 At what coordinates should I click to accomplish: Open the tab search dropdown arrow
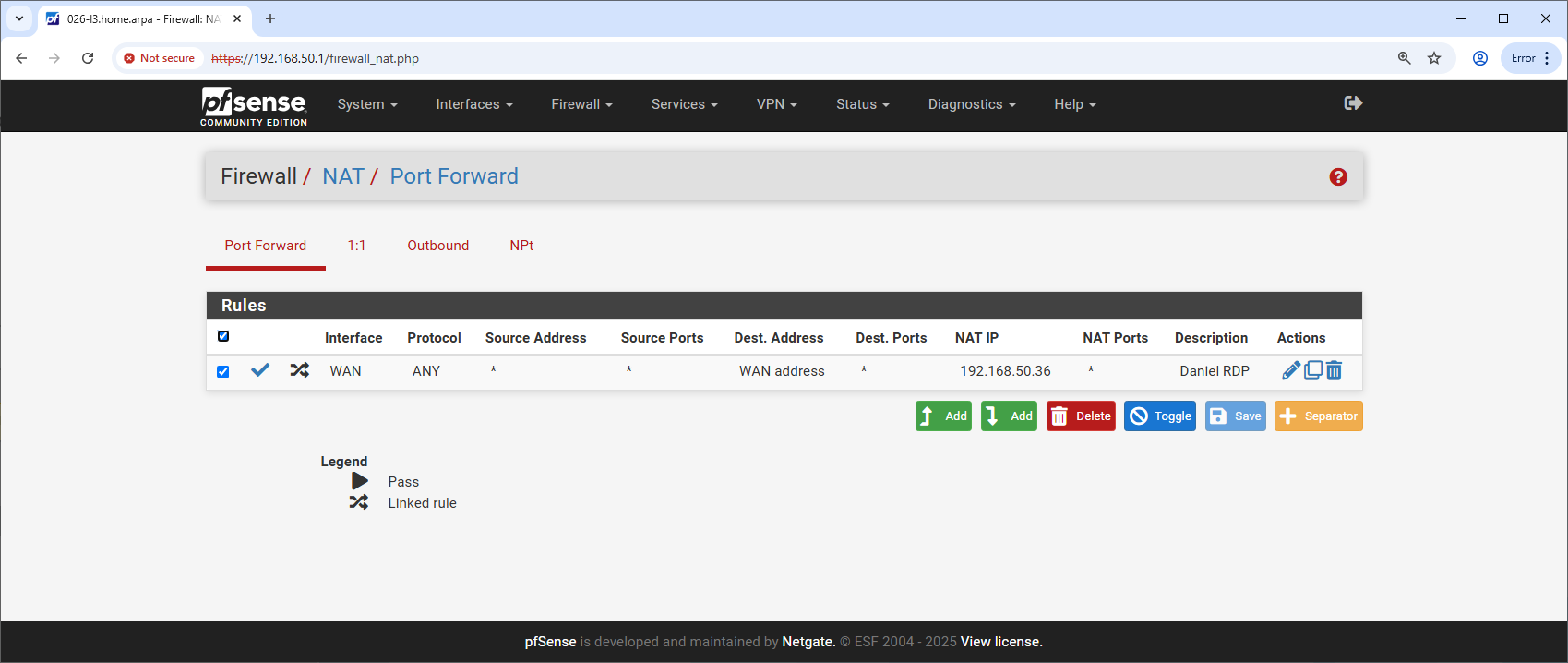pos(19,18)
